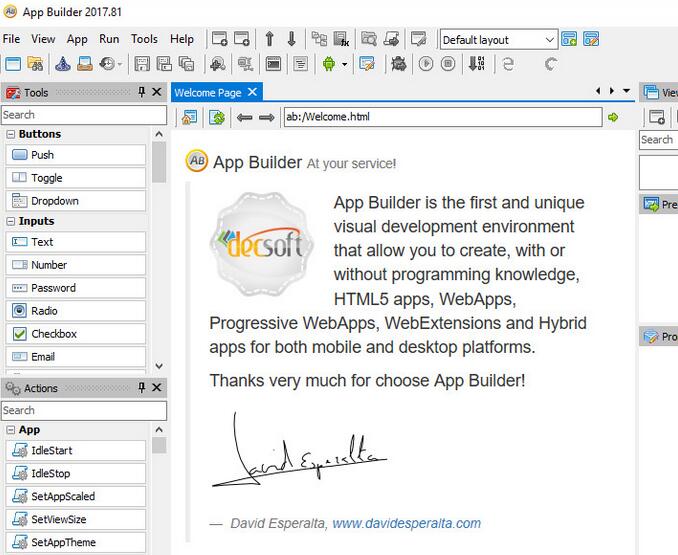The height and width of the screenshot is (555, 678).
Task: Click the recent apps clock icon
Action: click(x=107, y=64)
